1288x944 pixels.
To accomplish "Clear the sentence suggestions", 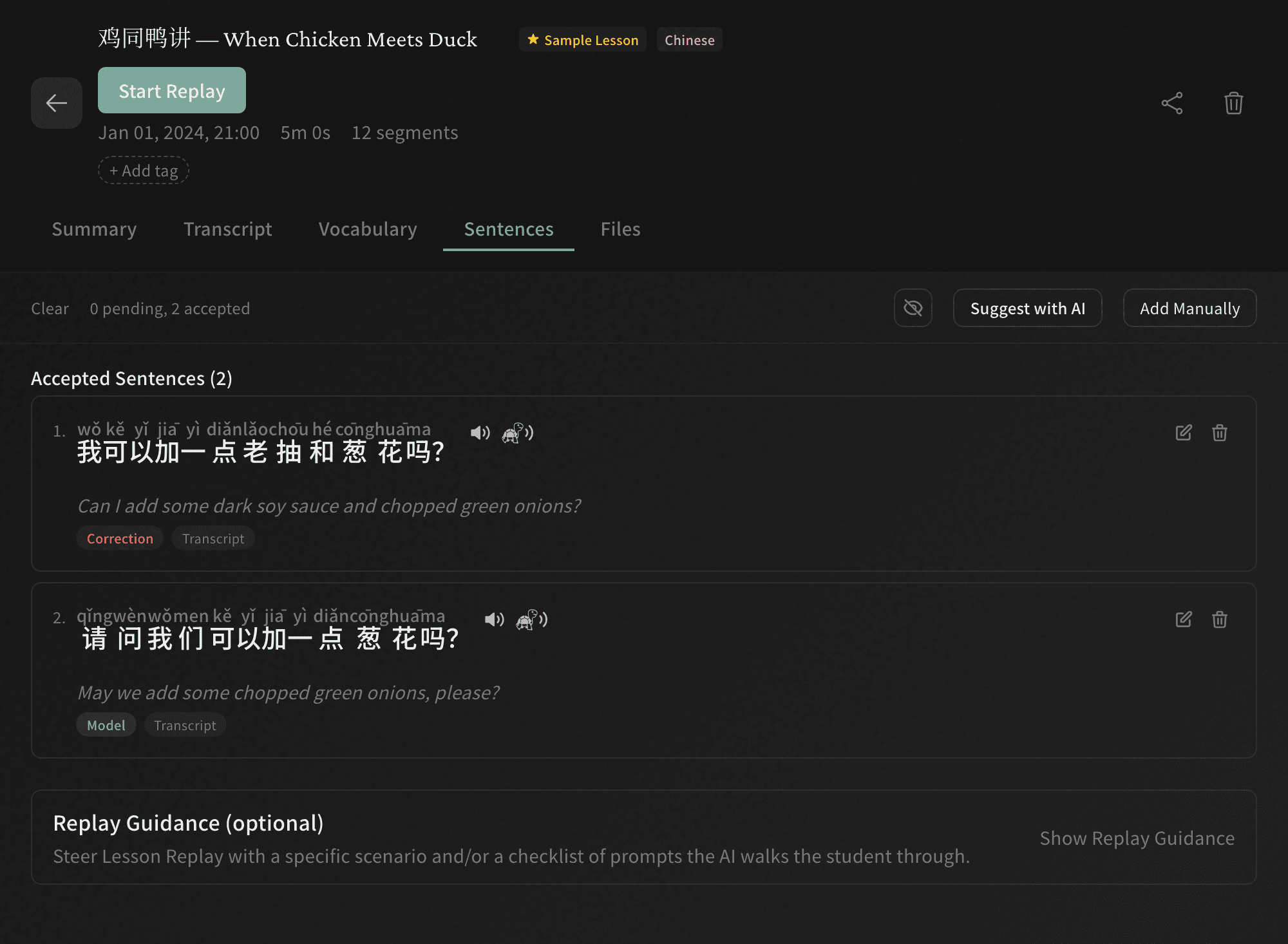I will tap(50, 308).
